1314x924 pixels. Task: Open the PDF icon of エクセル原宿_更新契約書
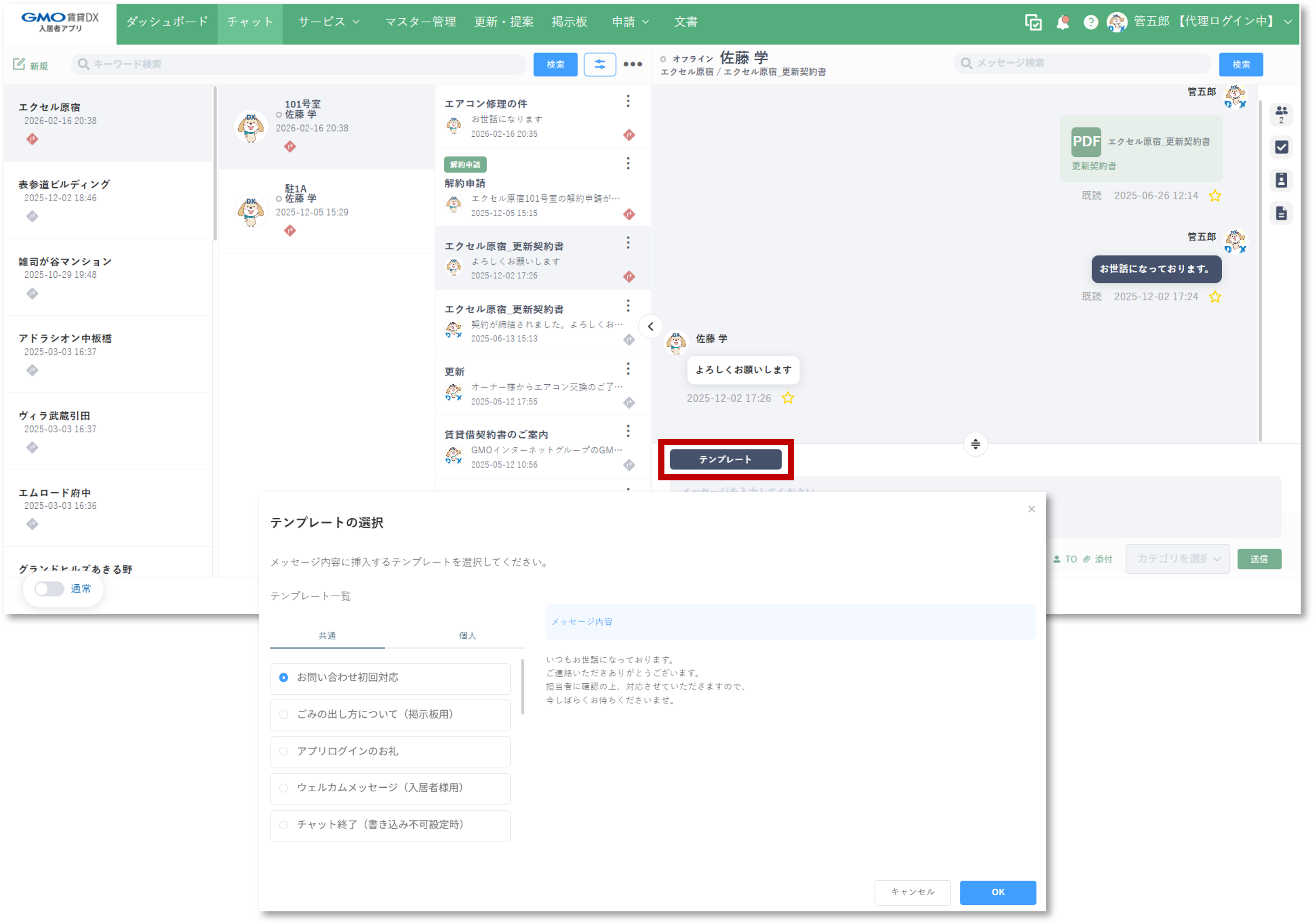coord(1086,142)
